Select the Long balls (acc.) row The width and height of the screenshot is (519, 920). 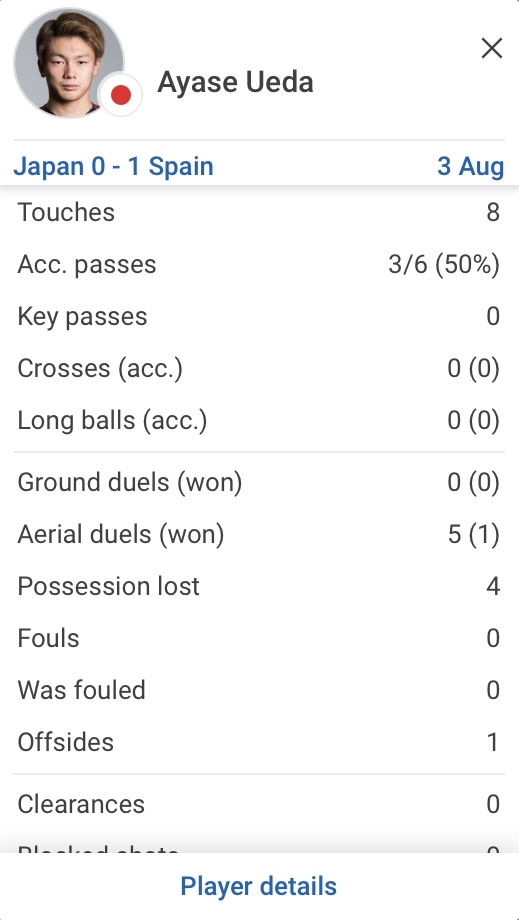(x=259, y=421)
